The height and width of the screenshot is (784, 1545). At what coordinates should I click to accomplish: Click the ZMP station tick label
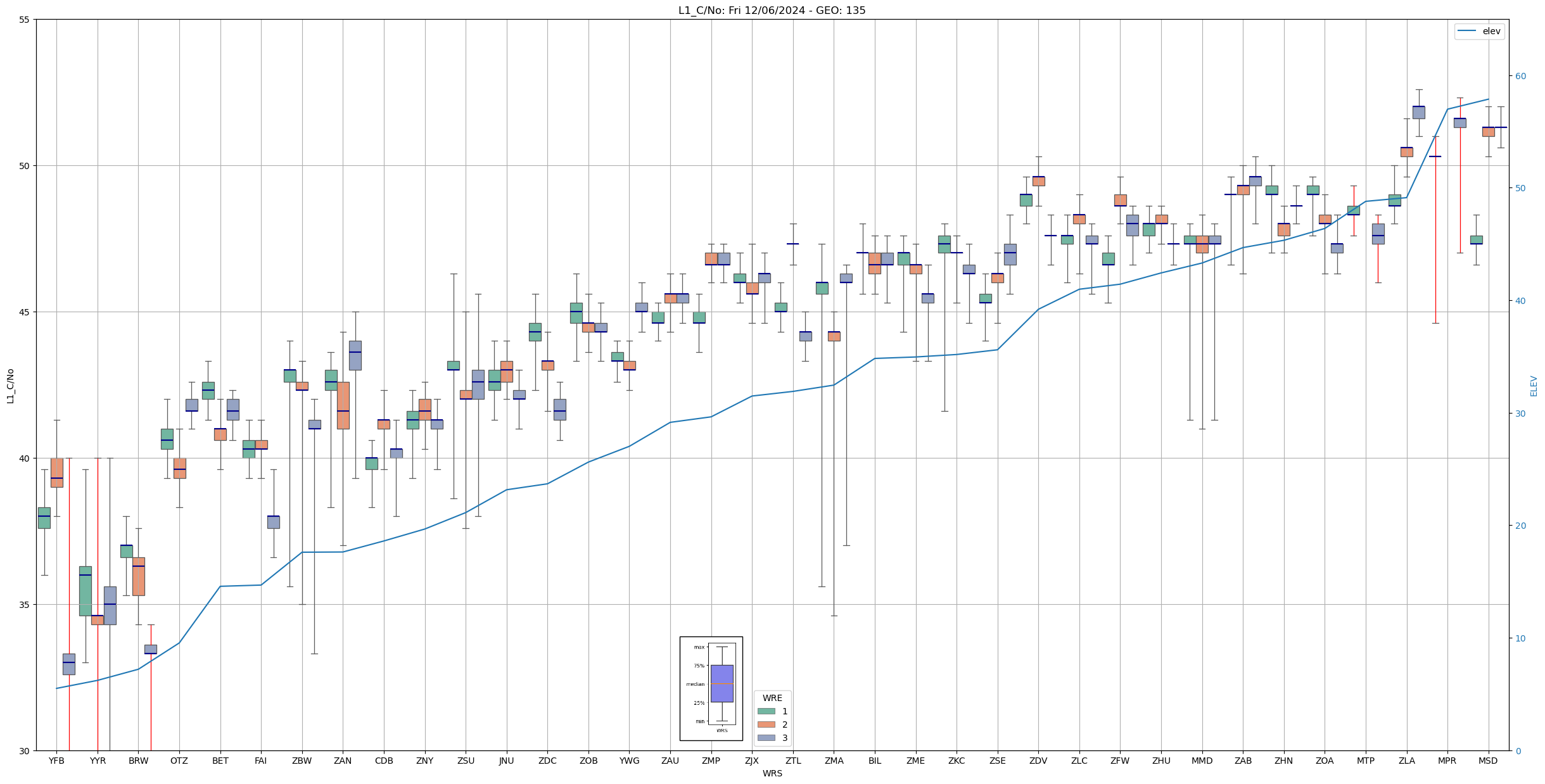click(711, 761)
